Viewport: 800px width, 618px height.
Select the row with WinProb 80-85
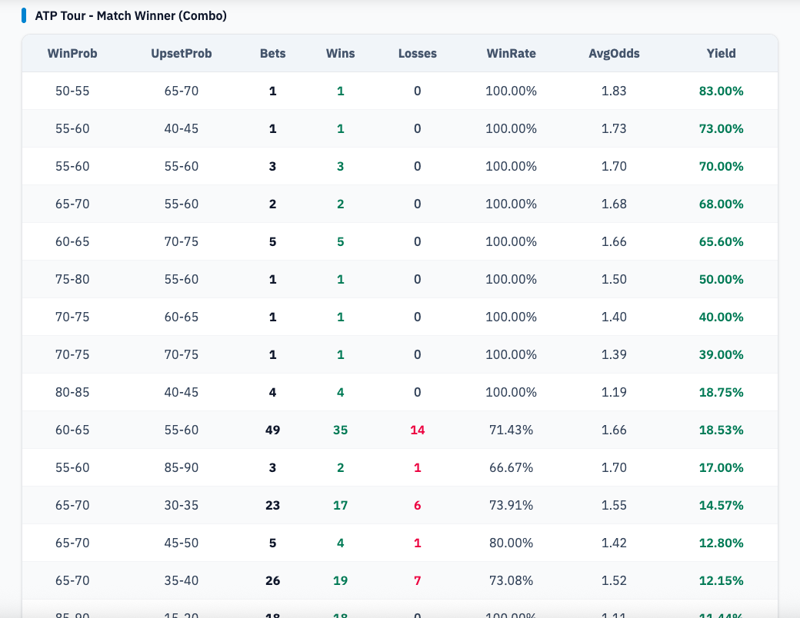coord(400,392)
